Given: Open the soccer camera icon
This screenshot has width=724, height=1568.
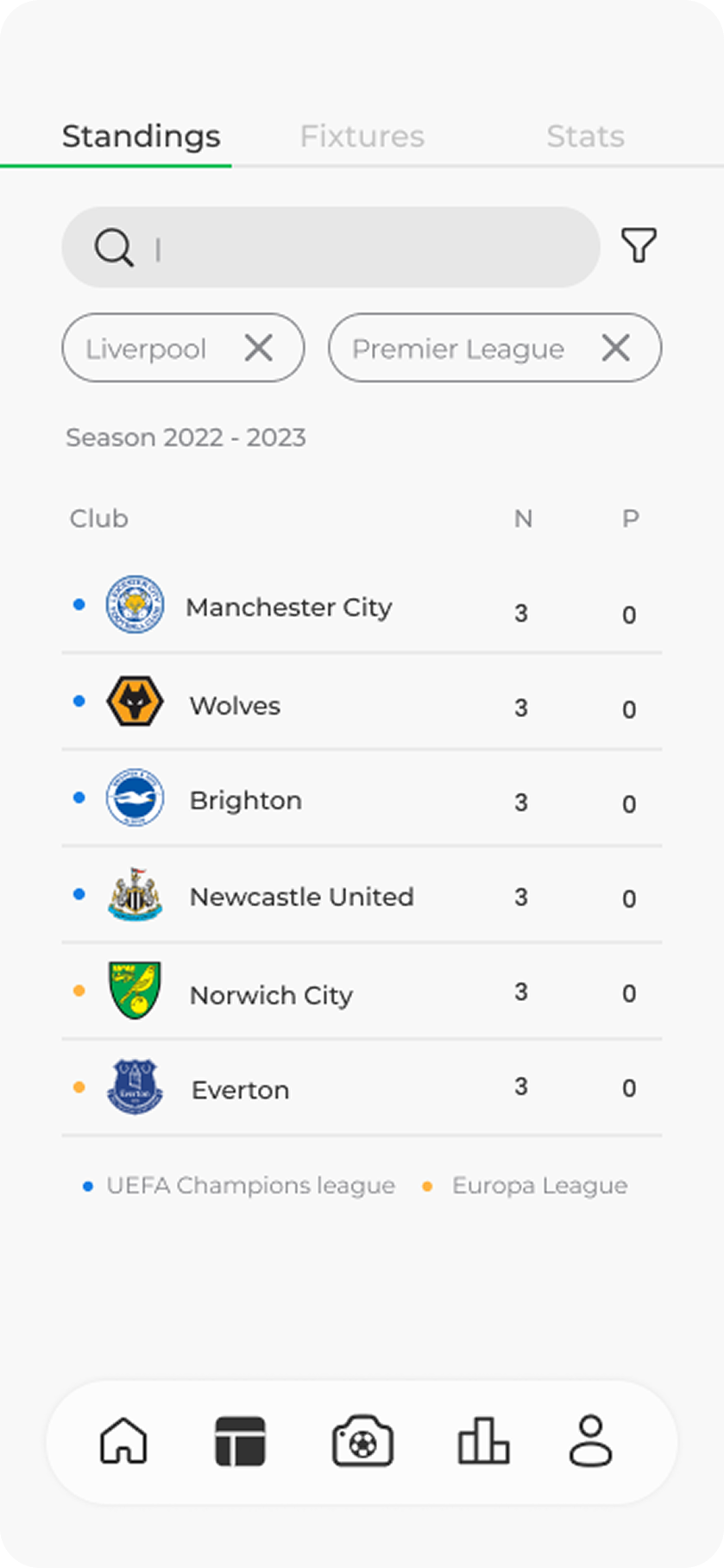Looking at the screenshot, I should tap(362, 1441).
